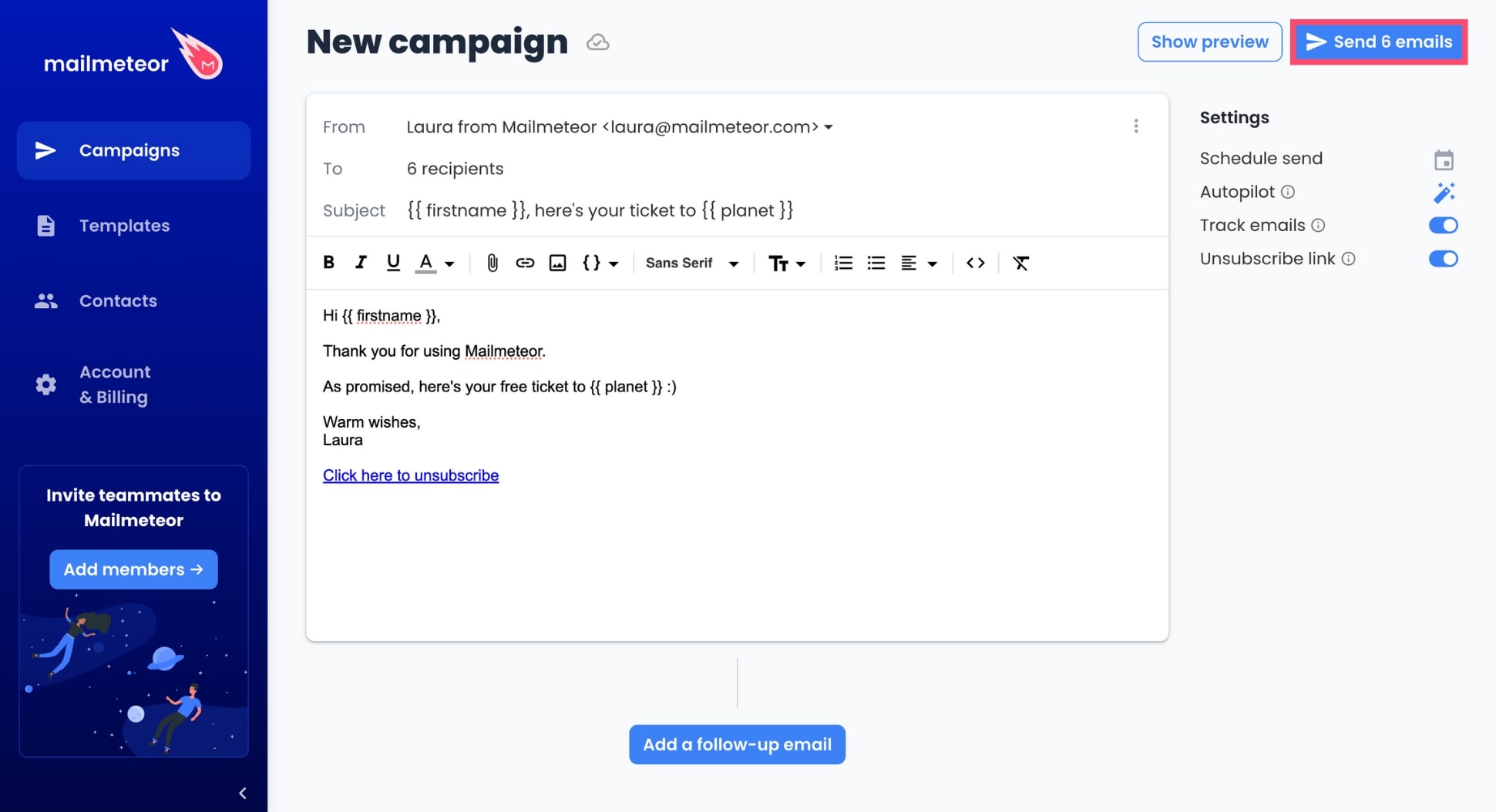1496x812 pixels.
Task: Click the 'Hi {{ firstname }},' greeting line
Action: tap(382, 316)
